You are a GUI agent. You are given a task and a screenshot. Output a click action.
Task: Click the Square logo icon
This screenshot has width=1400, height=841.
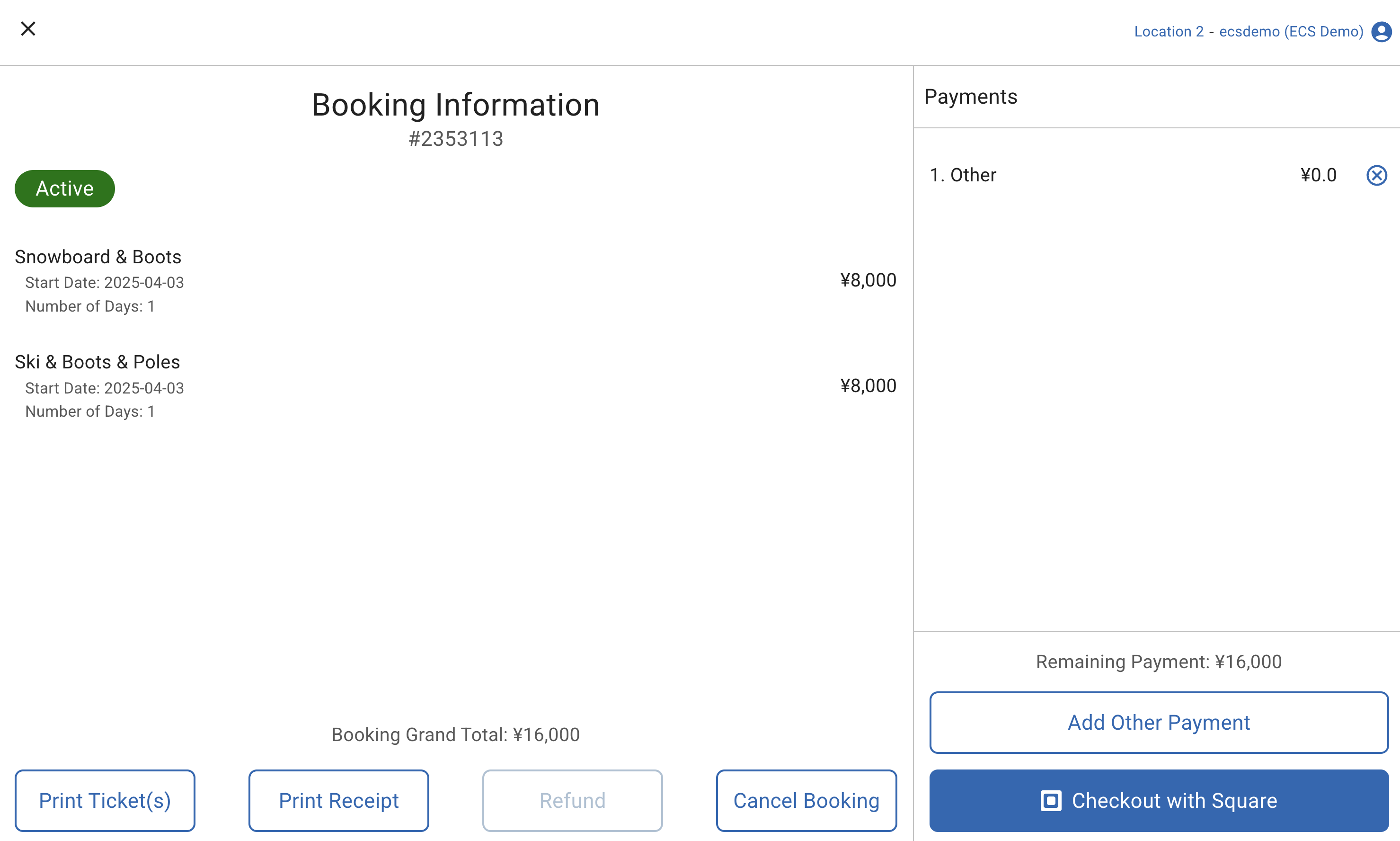1051,801
